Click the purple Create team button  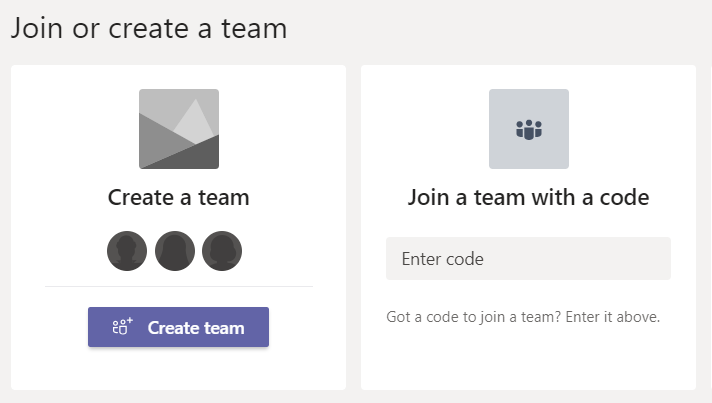[x=178, y=327]
